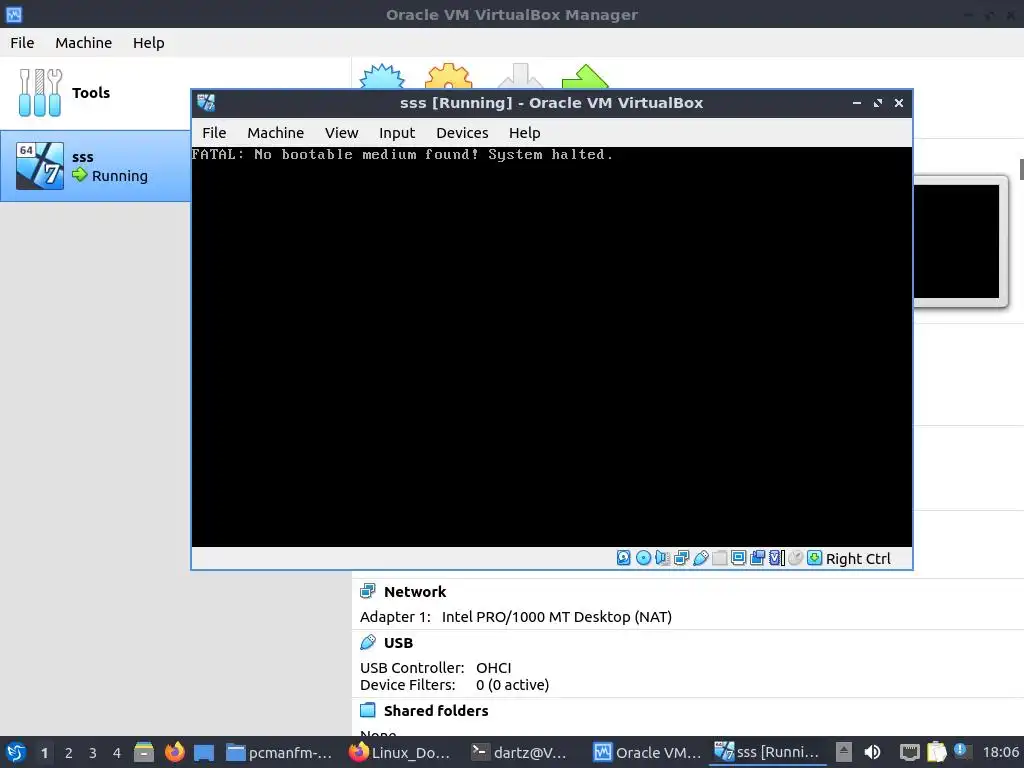Open the File menu in sss VM window

(214, 133)
